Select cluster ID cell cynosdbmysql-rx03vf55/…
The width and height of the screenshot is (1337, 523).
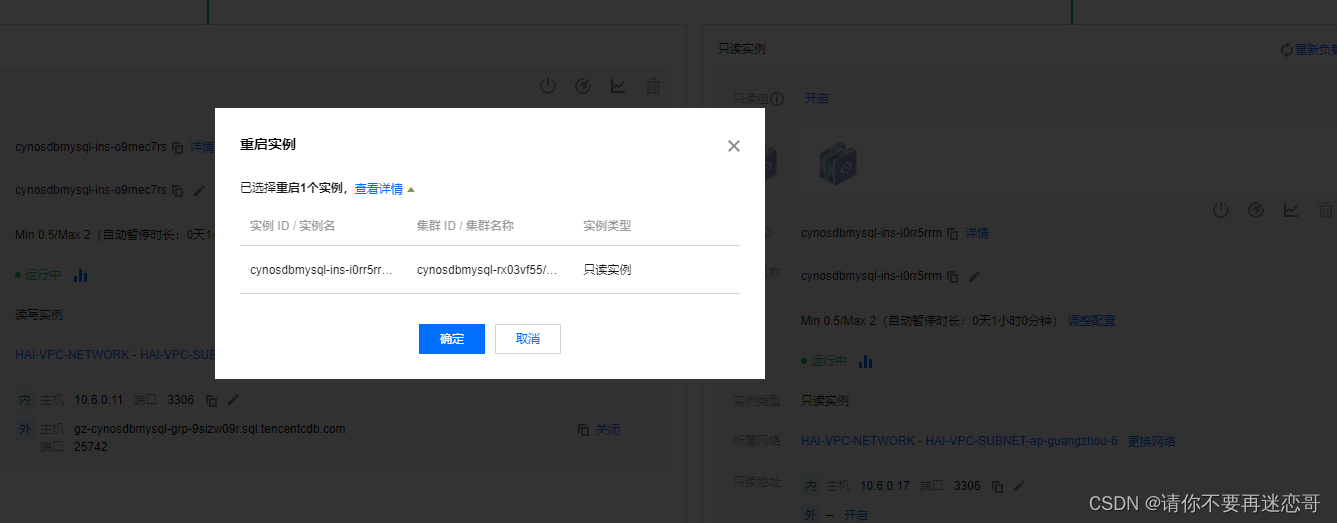point(487,270)
